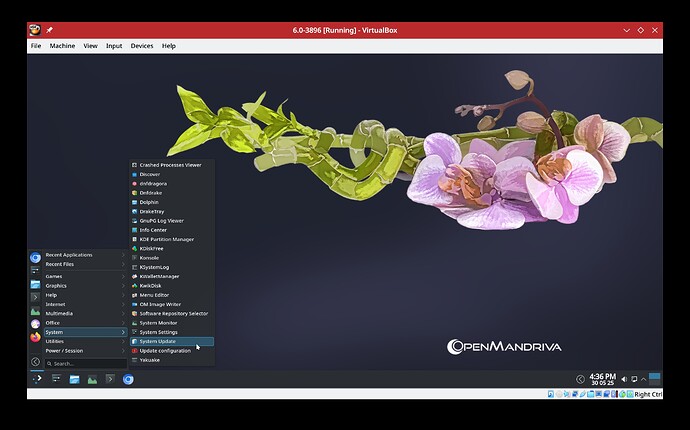The image size is (690, 430).
Task: Click the display icon next to the volume icon
Action: pos(634,379)
